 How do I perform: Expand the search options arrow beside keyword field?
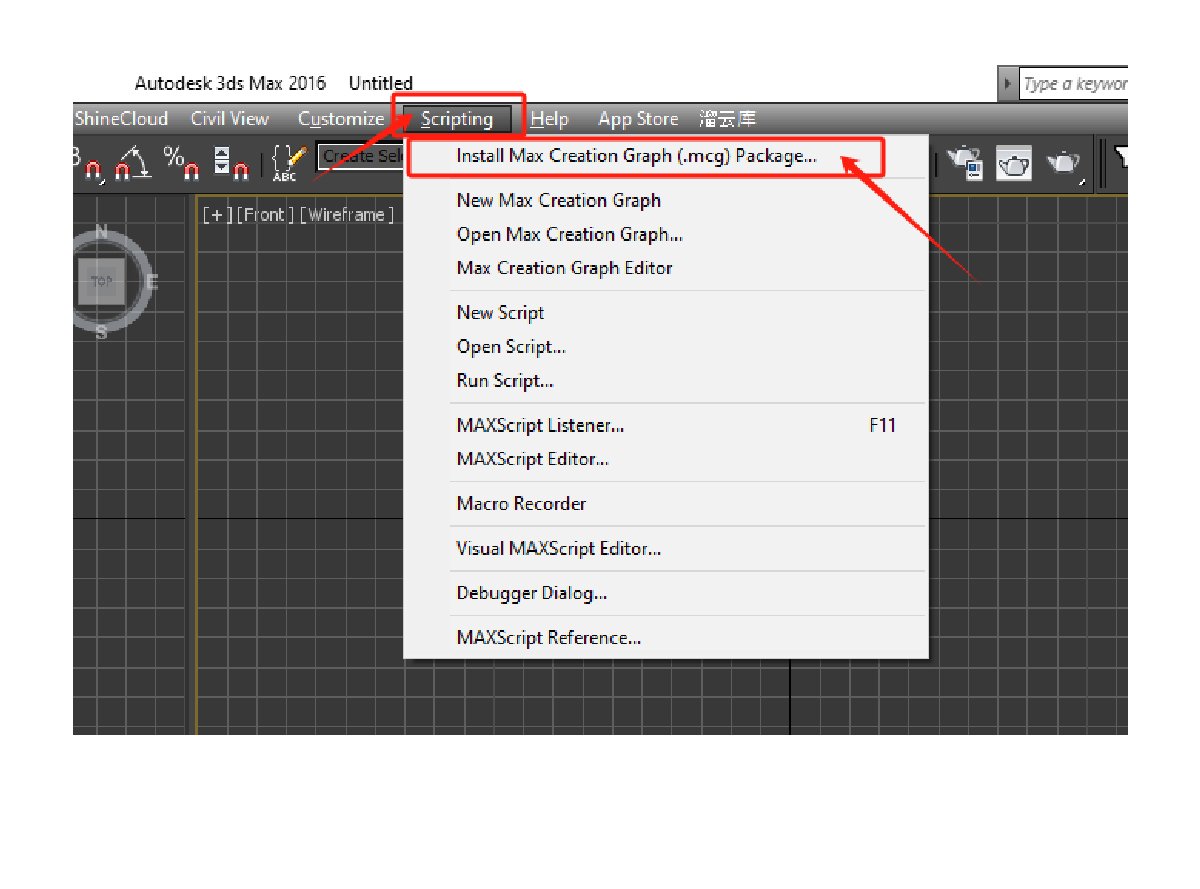1007,85
